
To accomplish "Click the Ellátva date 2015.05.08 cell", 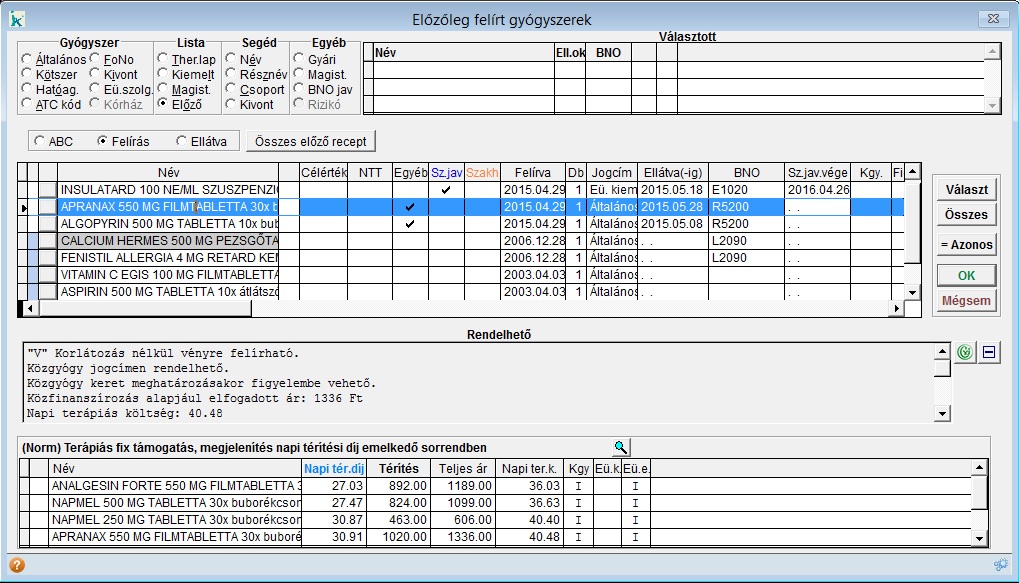I will (x=673, y=224).
